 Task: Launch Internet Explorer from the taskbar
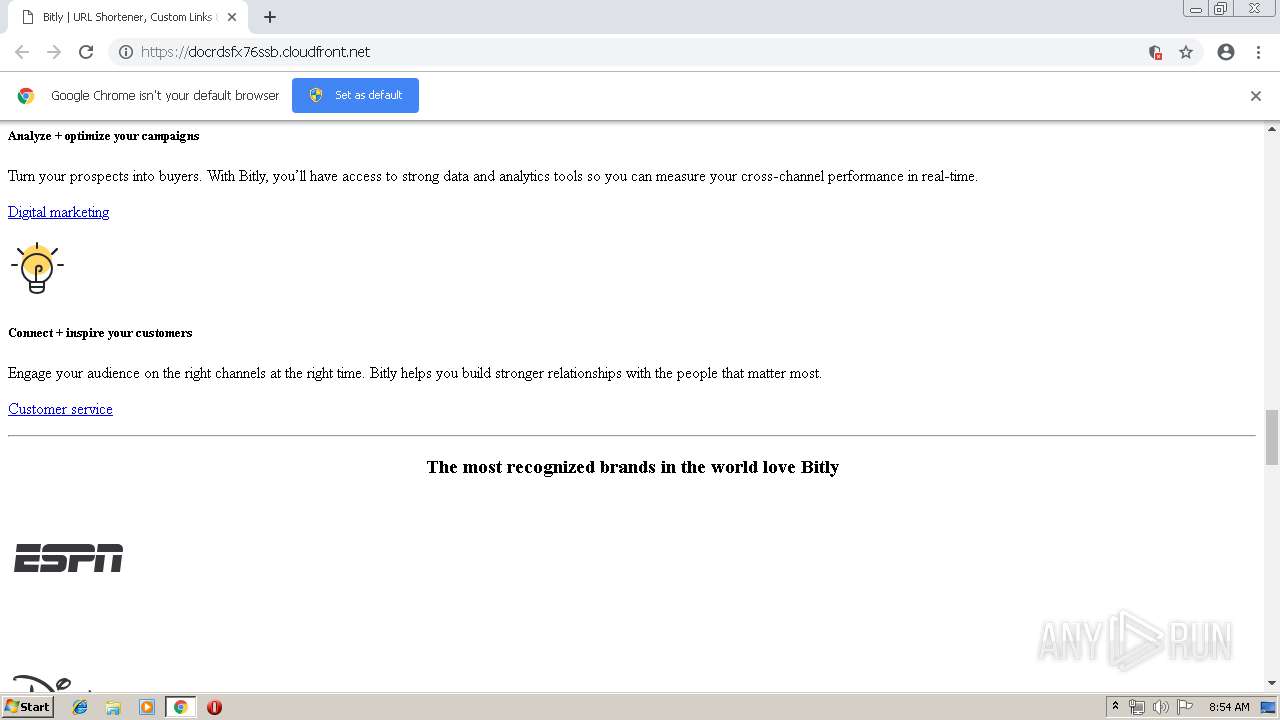[80, 707]
